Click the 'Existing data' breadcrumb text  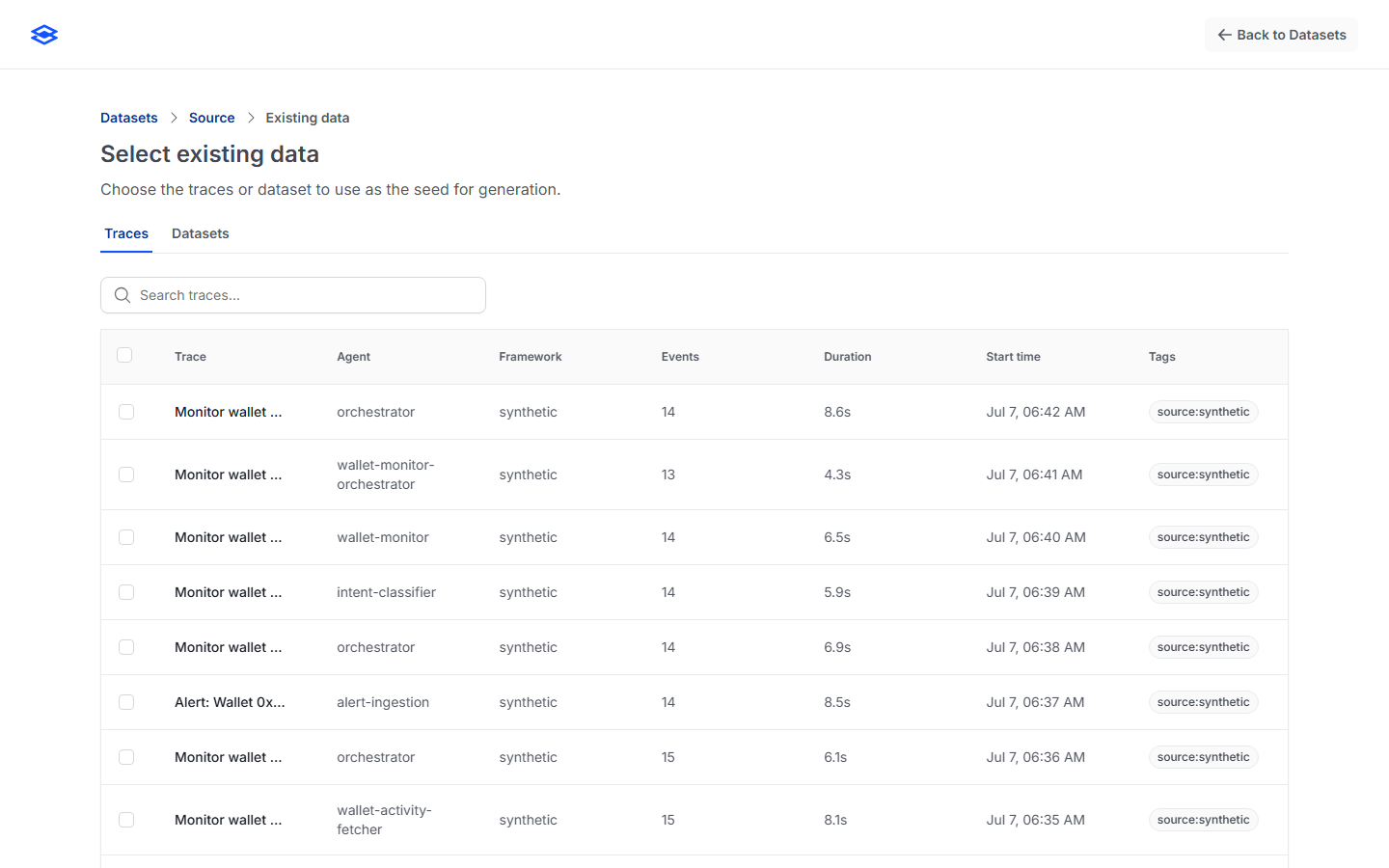[308, 118]
